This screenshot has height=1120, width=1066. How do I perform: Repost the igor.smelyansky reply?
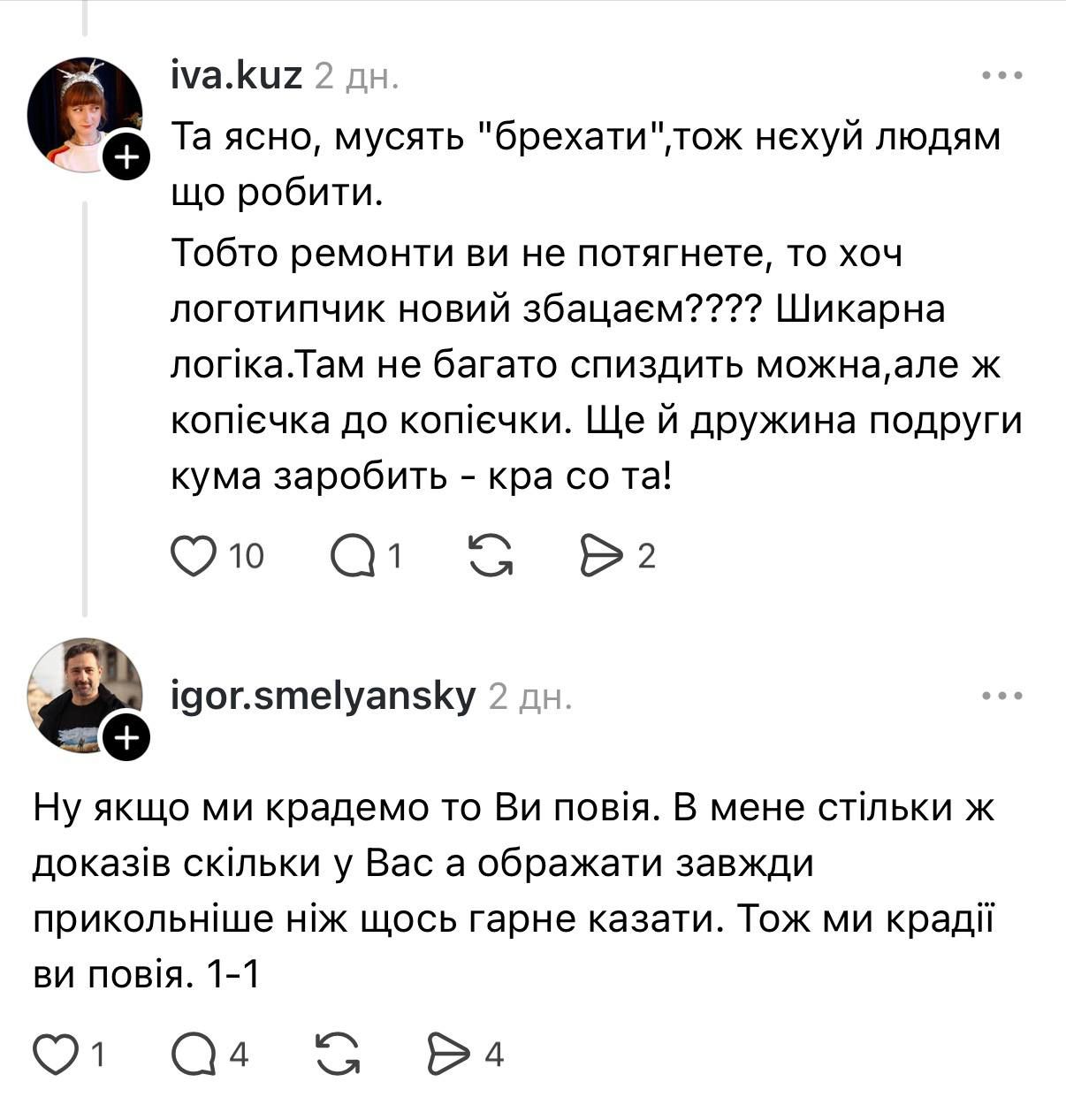[x=339, y=1055]
